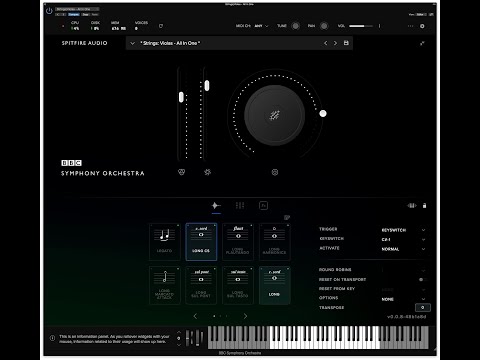Click the refresh icon beside VOICES

click(x=161, y=26)
